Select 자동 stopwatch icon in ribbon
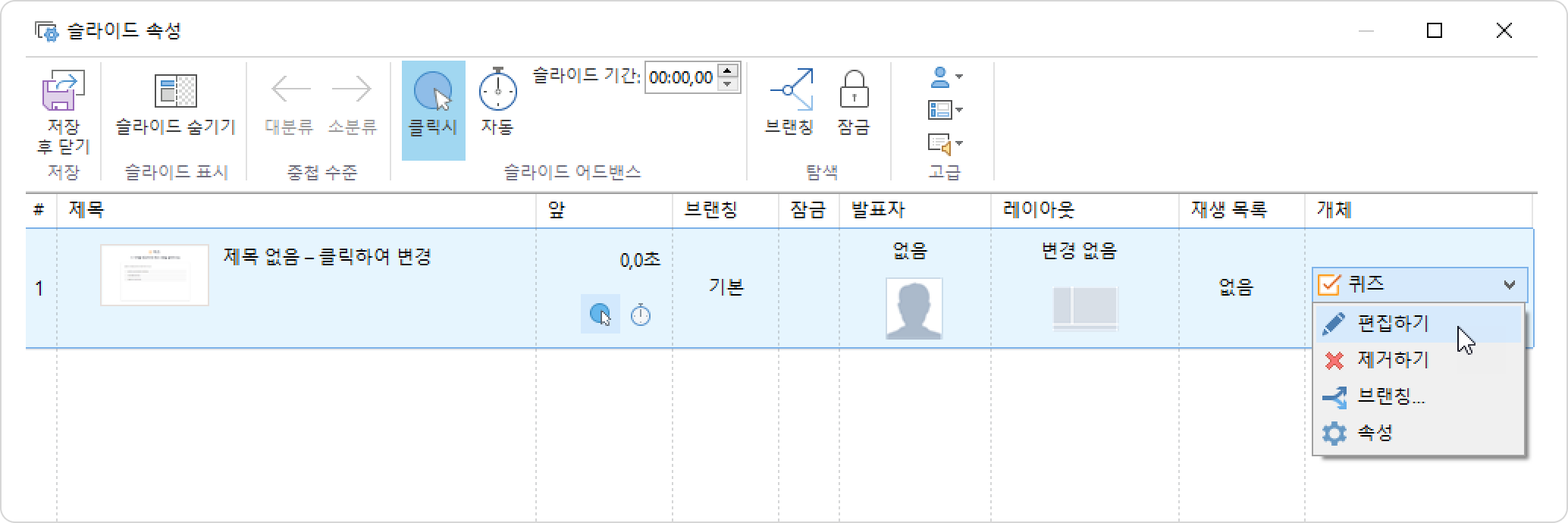The width and height of the screenshot is (1568, 523). pyautogui.click(x=497, y=91)
